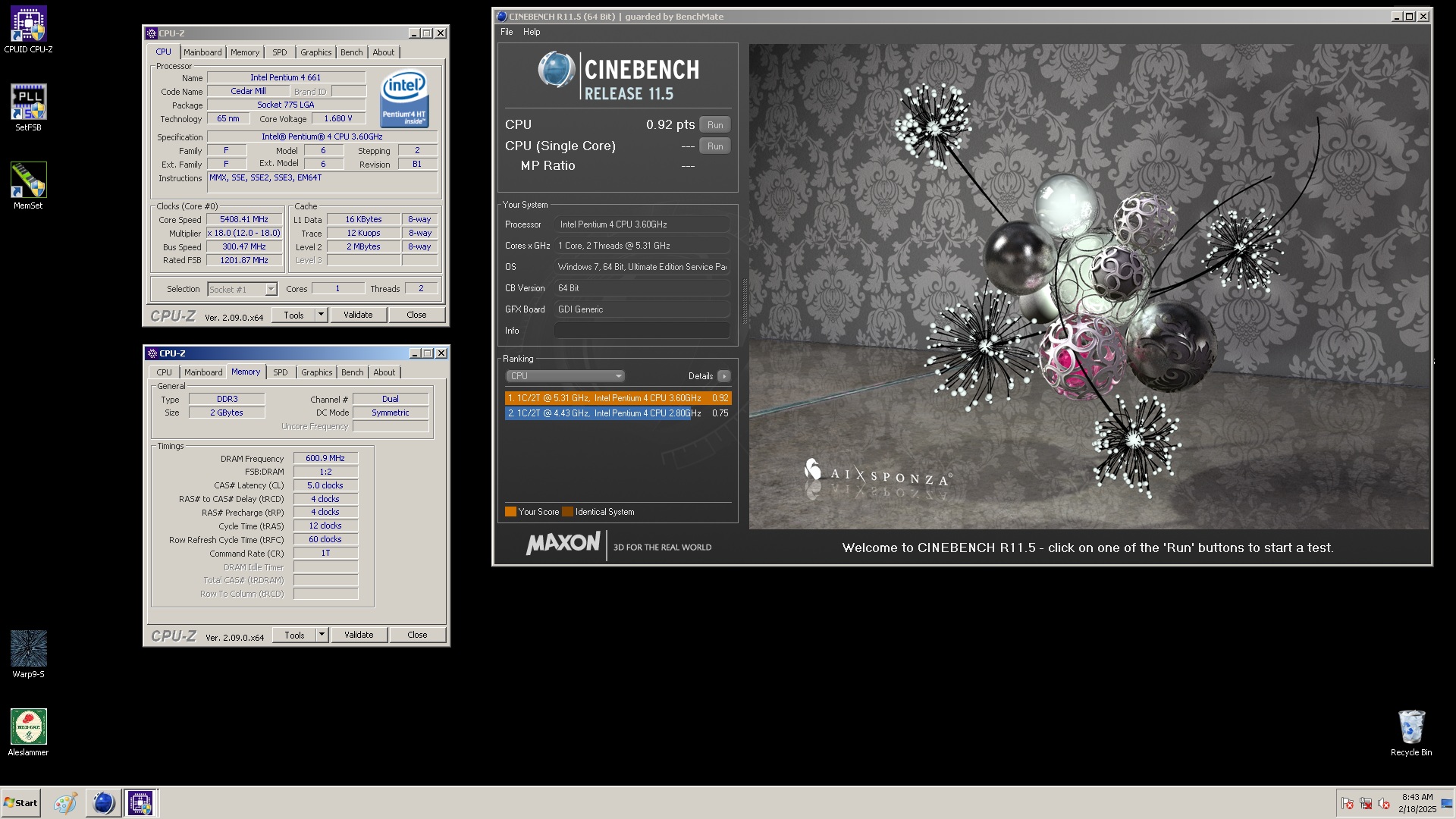Click the rendered spheres image in Cinebench
Viewport: 1456px width, 819px height.
pos(1089,287)
